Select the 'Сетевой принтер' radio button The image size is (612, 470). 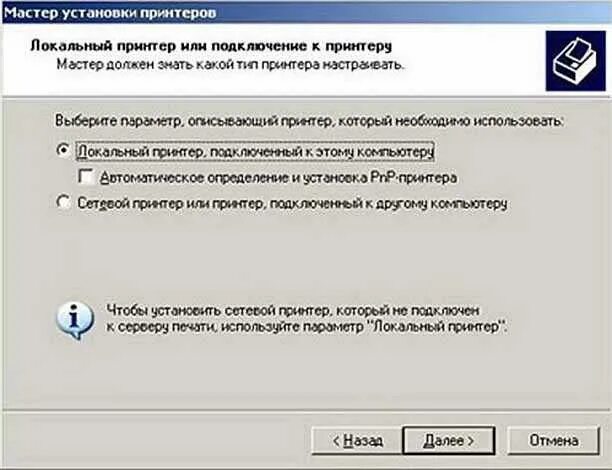[x=63, y=203]
